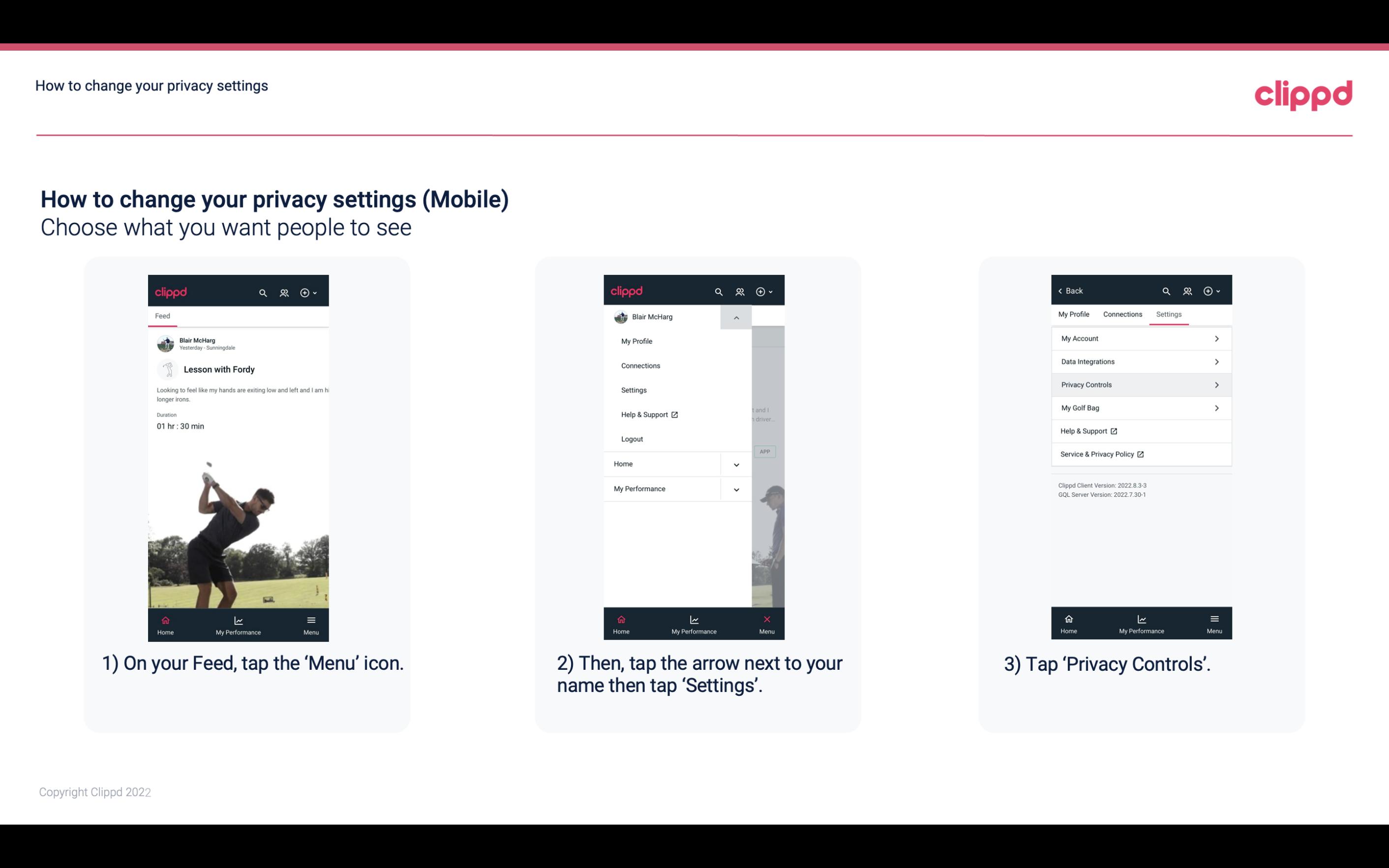Expand the Home dropdown in menu
Viewport: 1389px width, 868px height.
[735, 463]
